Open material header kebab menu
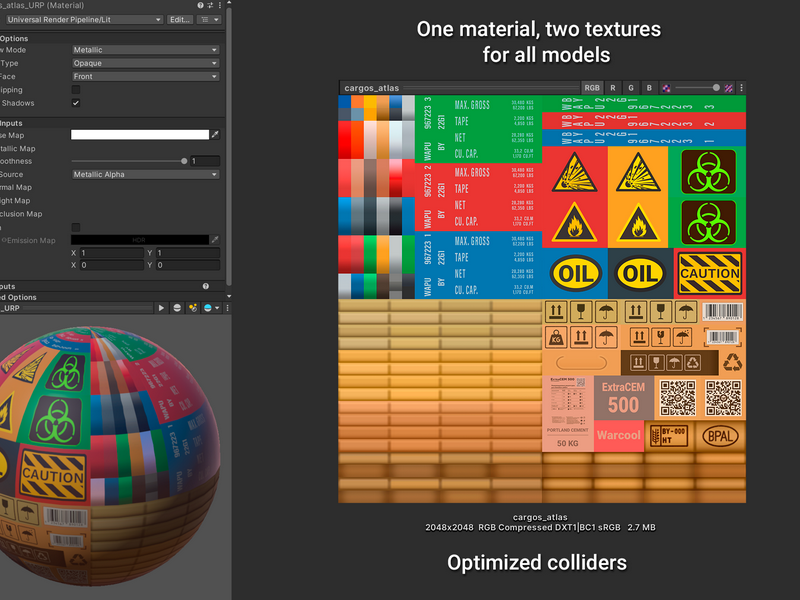Image resolution: width=800 pixels, height=600 pixels. click(220, 5)
